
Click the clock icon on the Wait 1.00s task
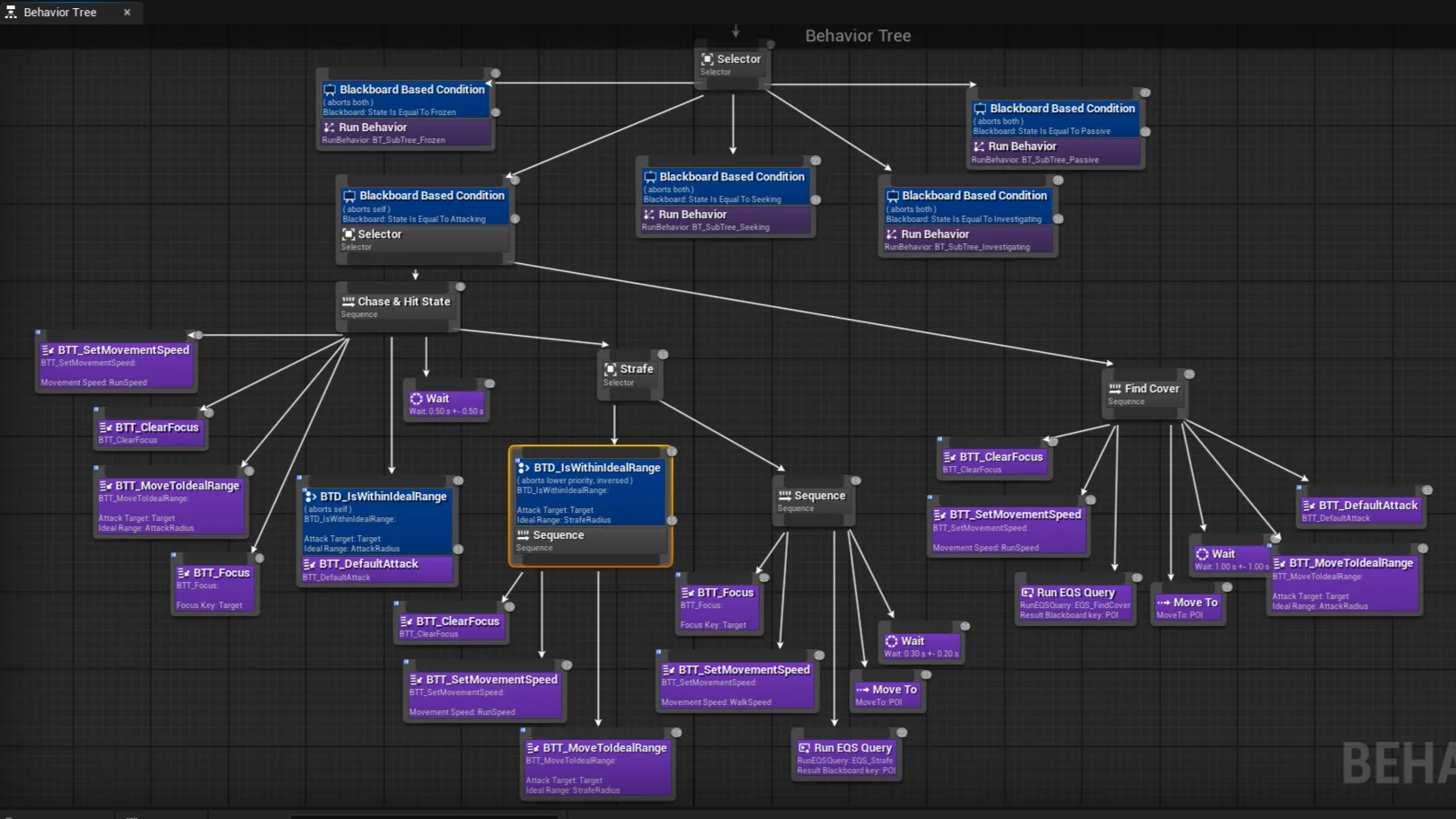pos(1204,553)
